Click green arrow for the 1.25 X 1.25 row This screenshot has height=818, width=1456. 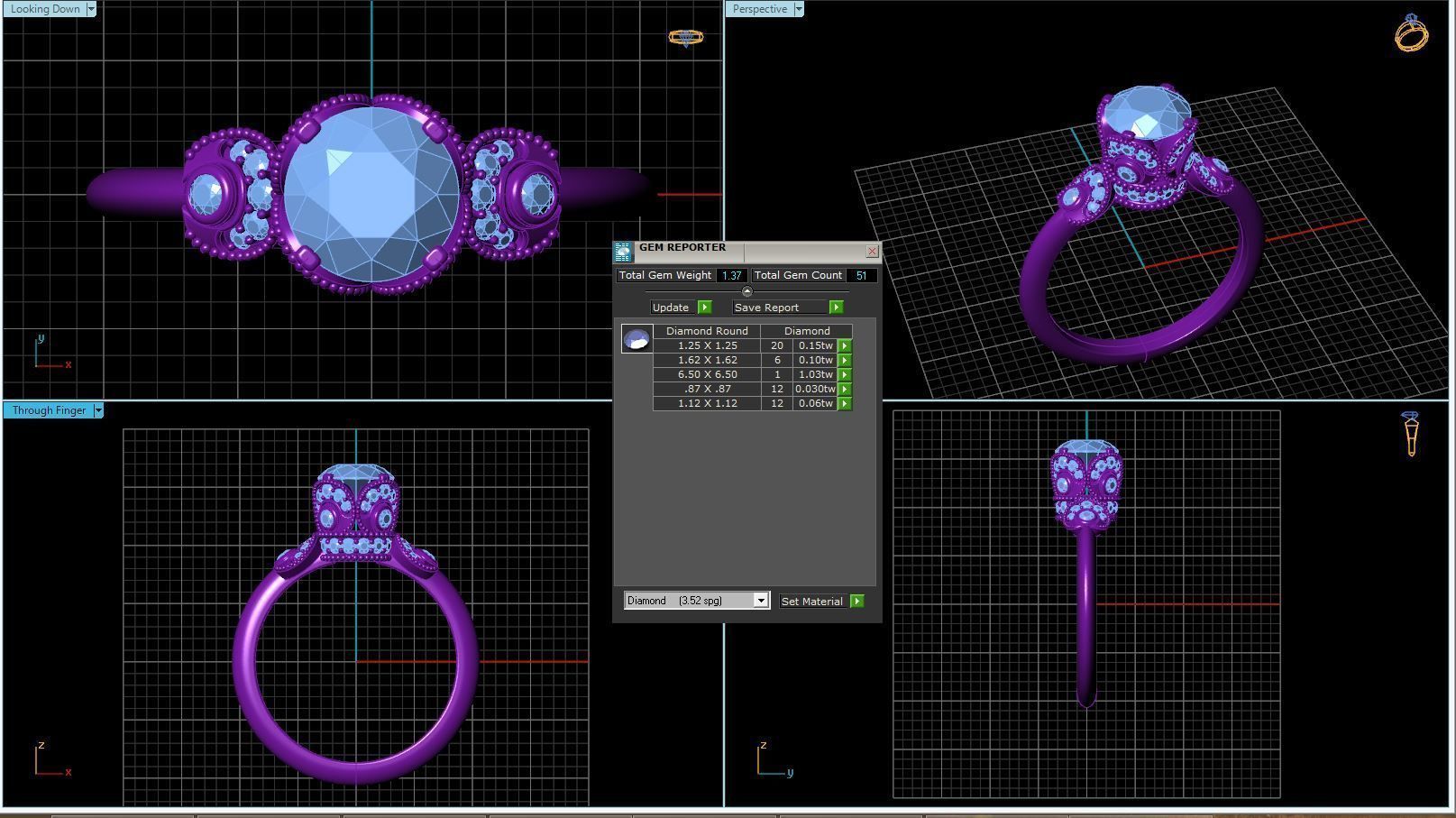click(845, 345)
